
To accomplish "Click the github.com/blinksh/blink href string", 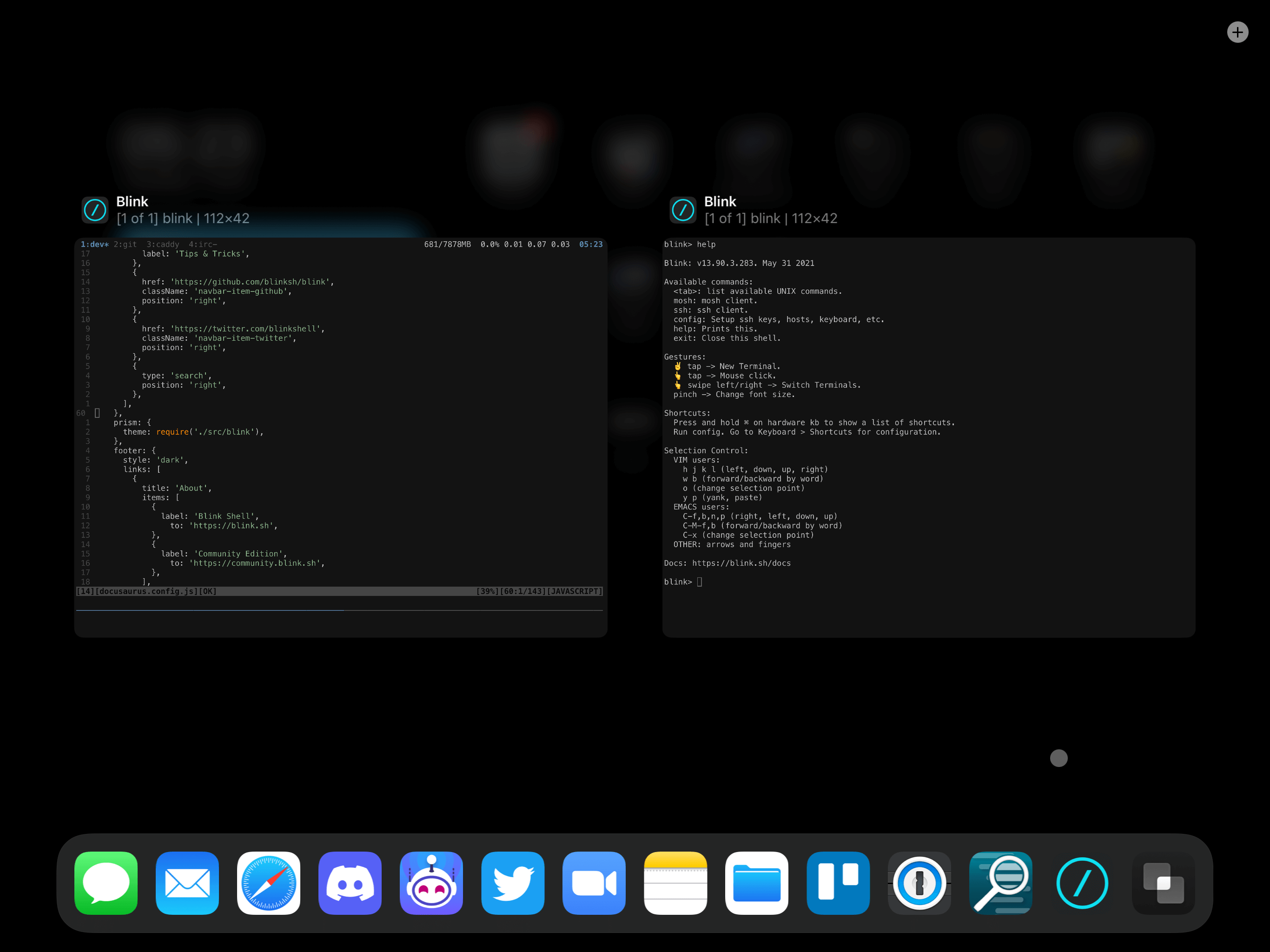I will click(x=250, y=282).
